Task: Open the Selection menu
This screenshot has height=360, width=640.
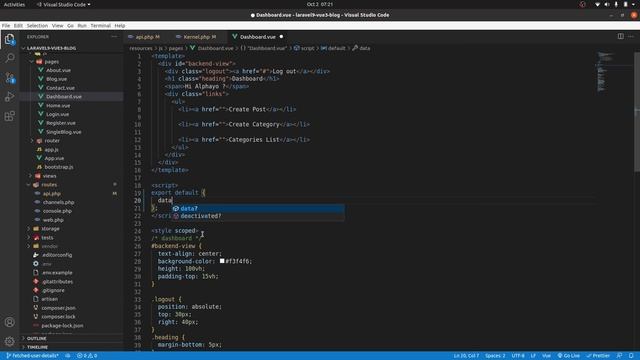Action: (x=37, y=25)
